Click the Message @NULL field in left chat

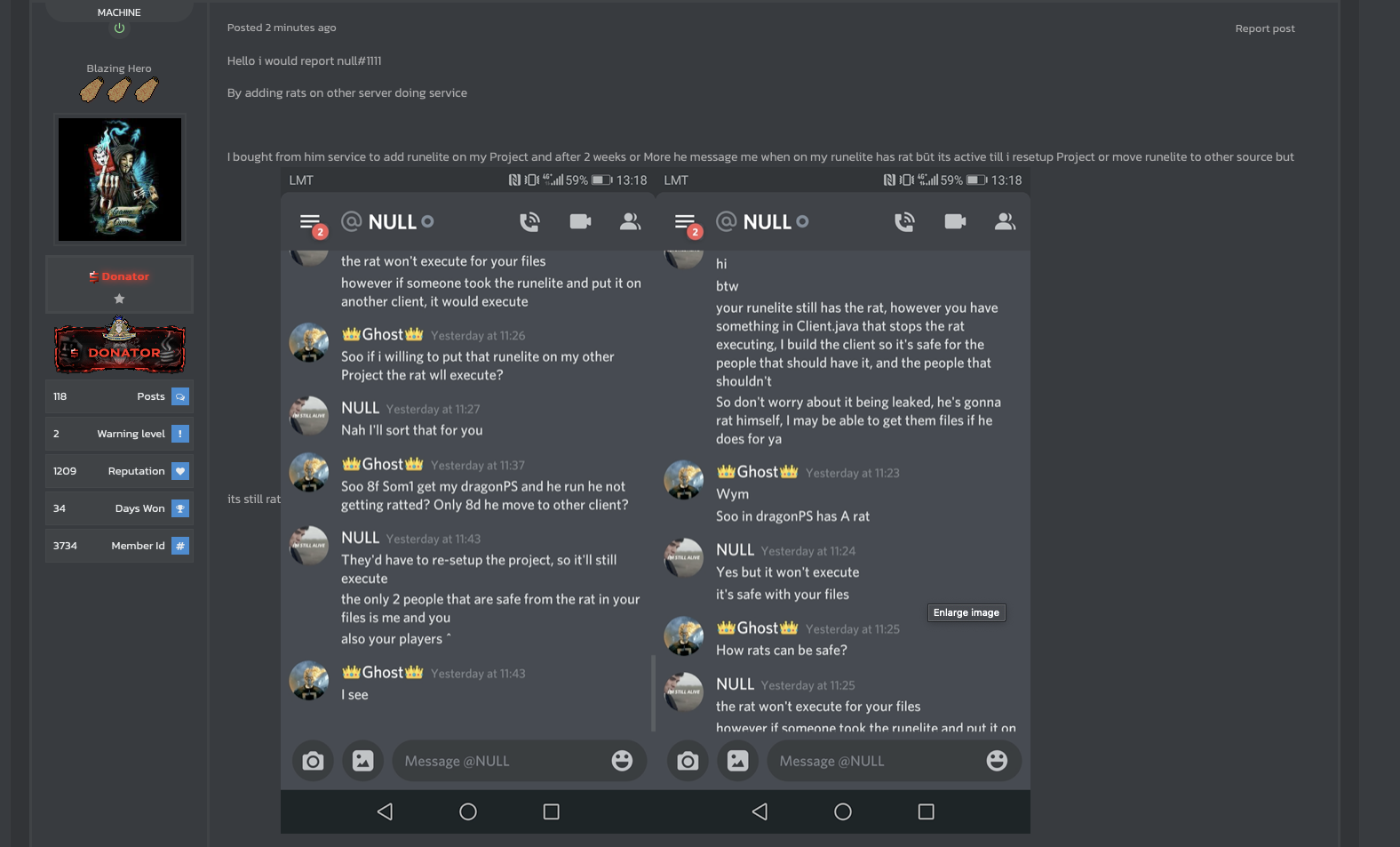(x=499, y=761)
